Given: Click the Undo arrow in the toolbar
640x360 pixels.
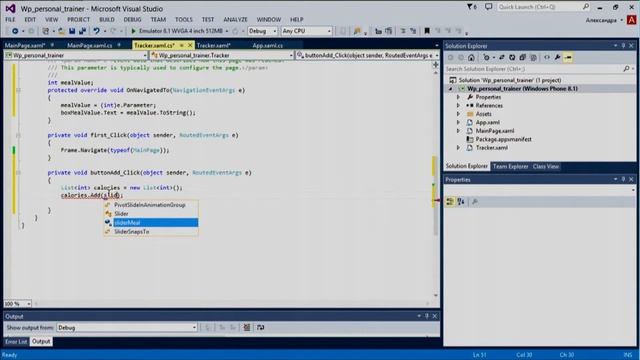Looking at the screenshot, I should point(96,31).
